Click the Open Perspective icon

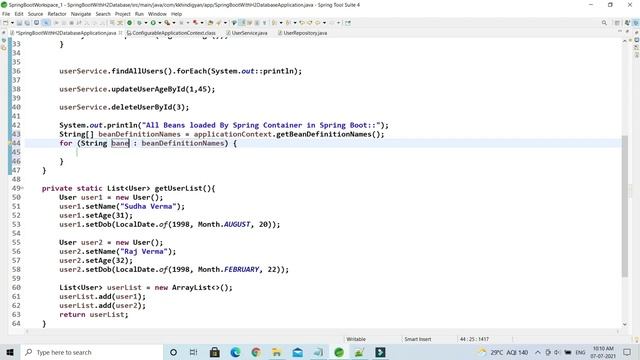click(x=617, y=23)
